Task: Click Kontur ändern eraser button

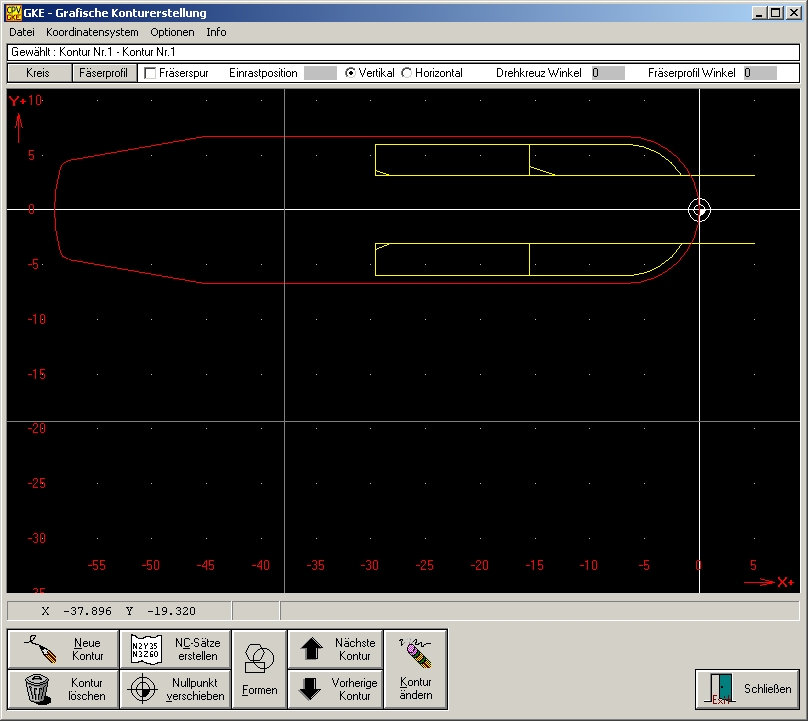Action: pyautogui.click(x=415, y=669)
